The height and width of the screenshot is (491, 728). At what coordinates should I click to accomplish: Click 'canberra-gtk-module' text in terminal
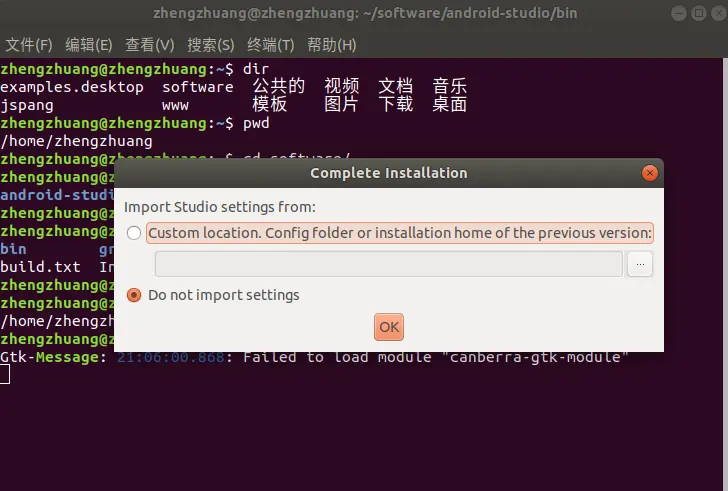coord(535,357)
